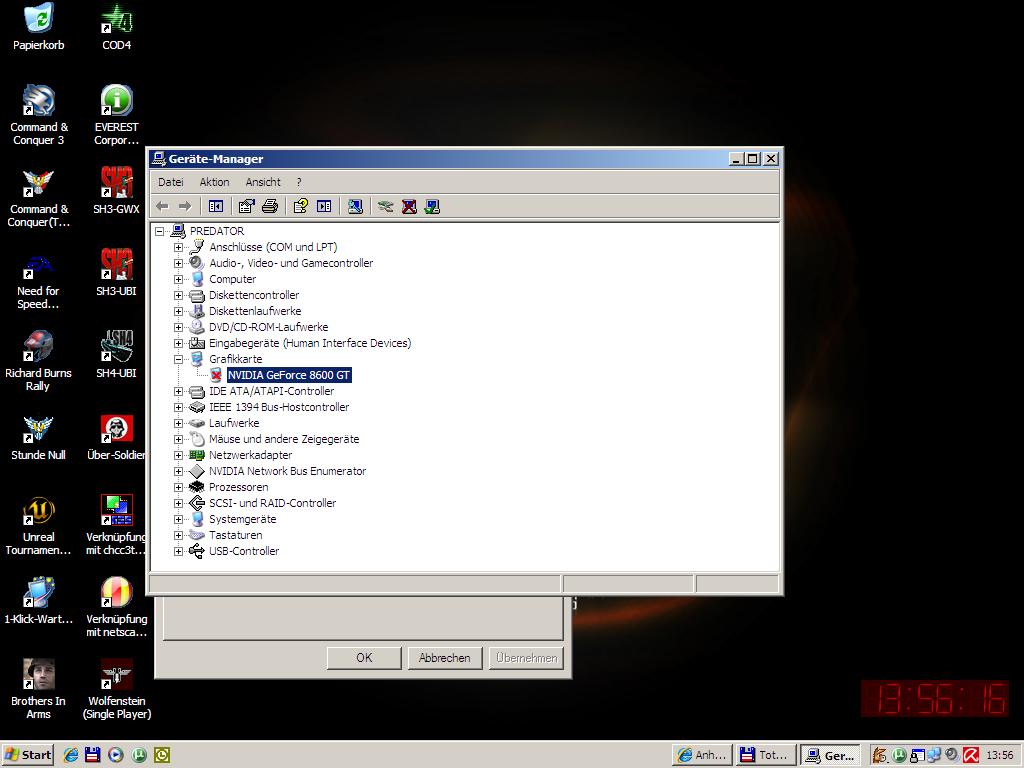1024x768 pixels.
Task: Open the ? help menu
Action: [x=298, y=182]
